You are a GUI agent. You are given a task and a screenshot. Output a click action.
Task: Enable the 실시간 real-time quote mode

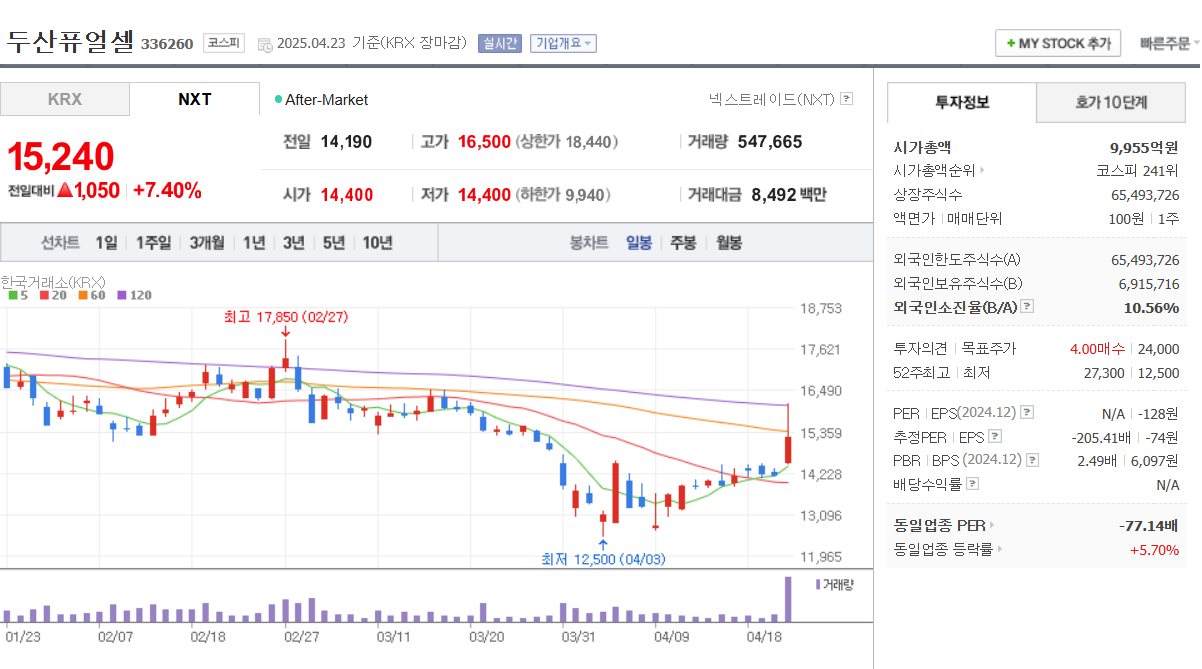tap(499, 44)
